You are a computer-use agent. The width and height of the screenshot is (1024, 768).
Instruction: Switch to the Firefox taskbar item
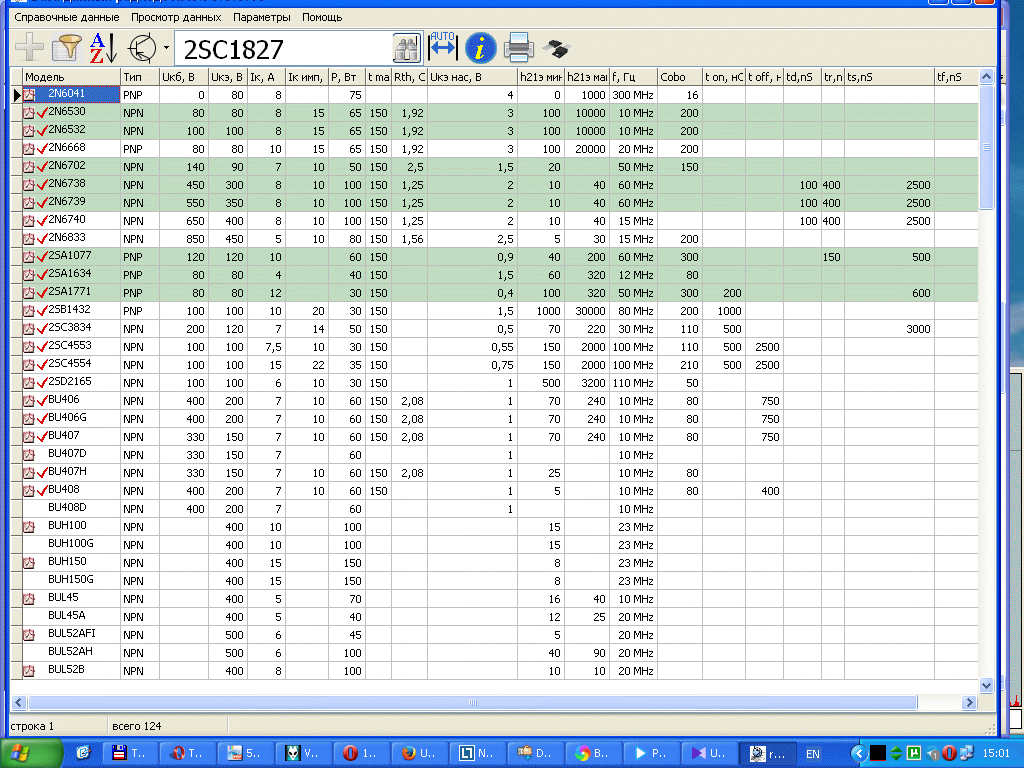click(x=419, y=753)
